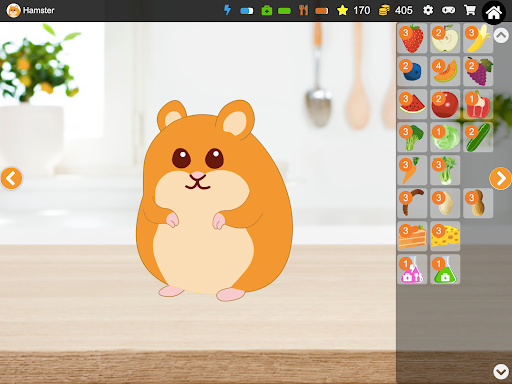Check the orange hunger level bar
Screen dimensions: 512x384
tap(322, 11)
